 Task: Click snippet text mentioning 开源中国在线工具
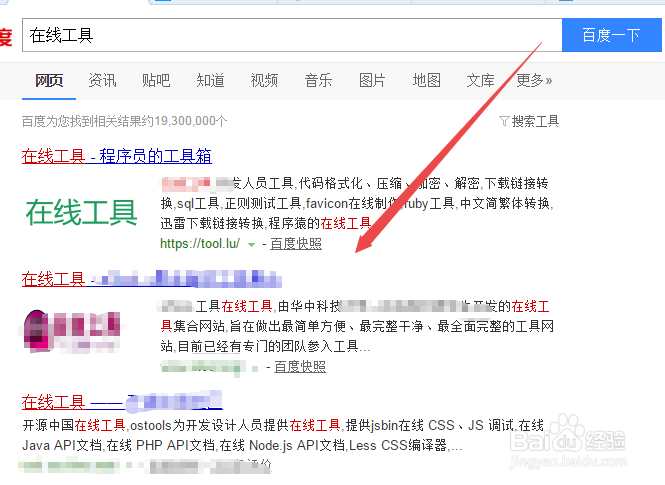(283, 425)
